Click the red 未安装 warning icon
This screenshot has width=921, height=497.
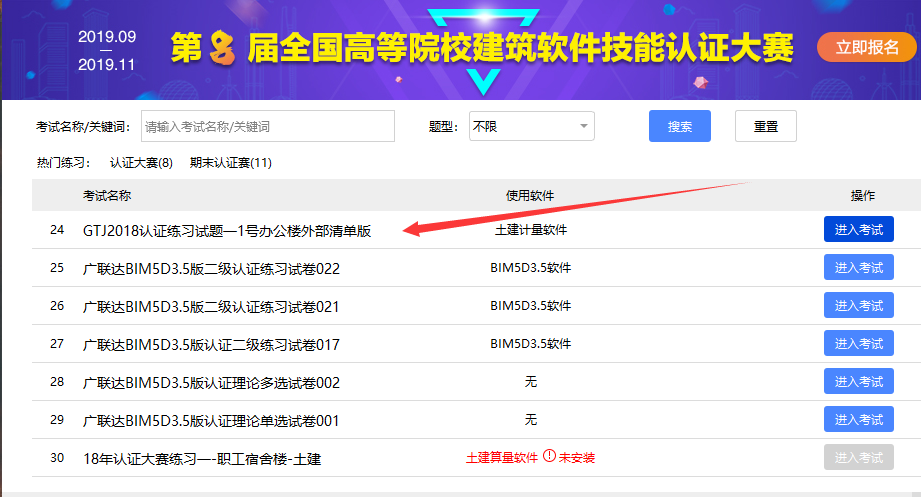click(549, 456)
